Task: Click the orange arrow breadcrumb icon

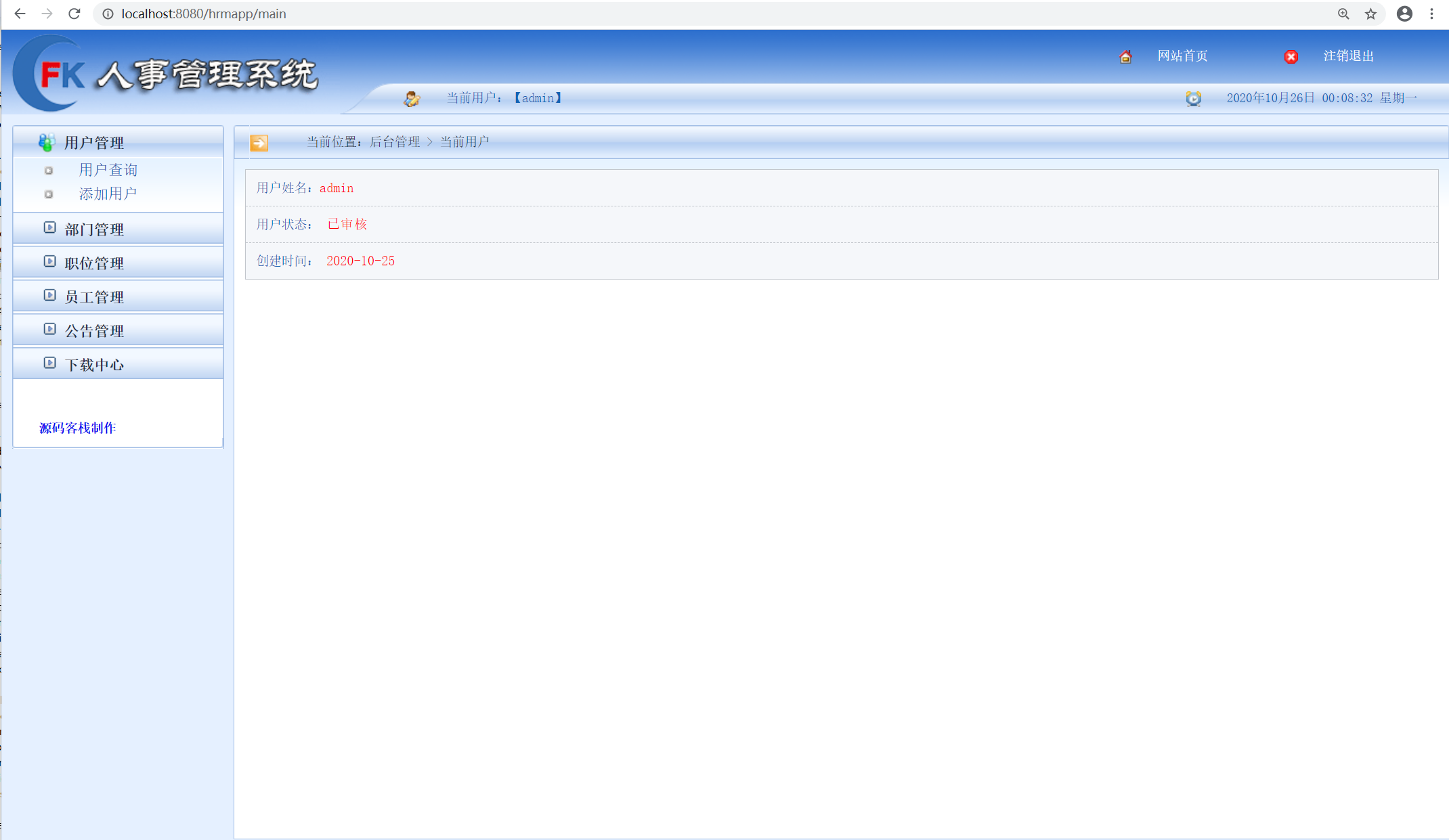Action: pyautogui.click(x=259, y=143)
